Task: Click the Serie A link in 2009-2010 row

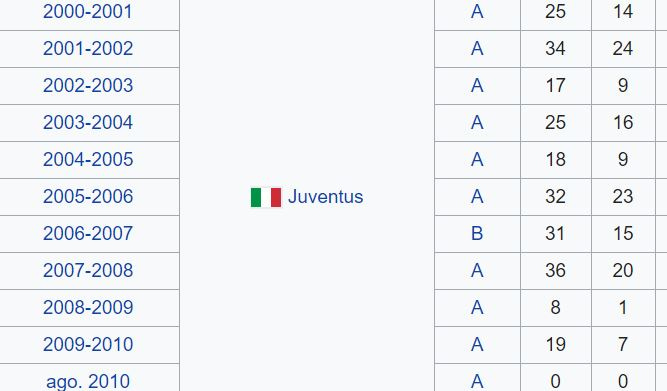Action: point(477,345)
